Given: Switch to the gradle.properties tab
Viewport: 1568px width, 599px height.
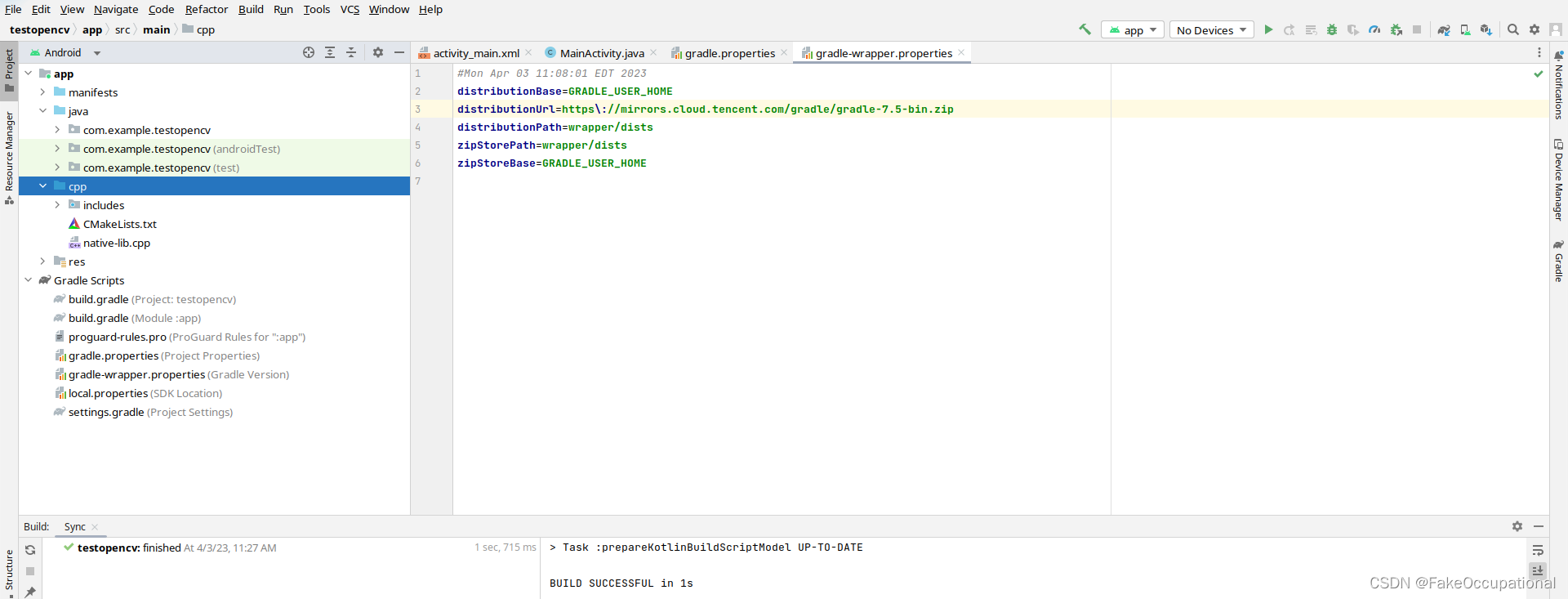Looking at the screenshot, I should click(x=729, y=53).
